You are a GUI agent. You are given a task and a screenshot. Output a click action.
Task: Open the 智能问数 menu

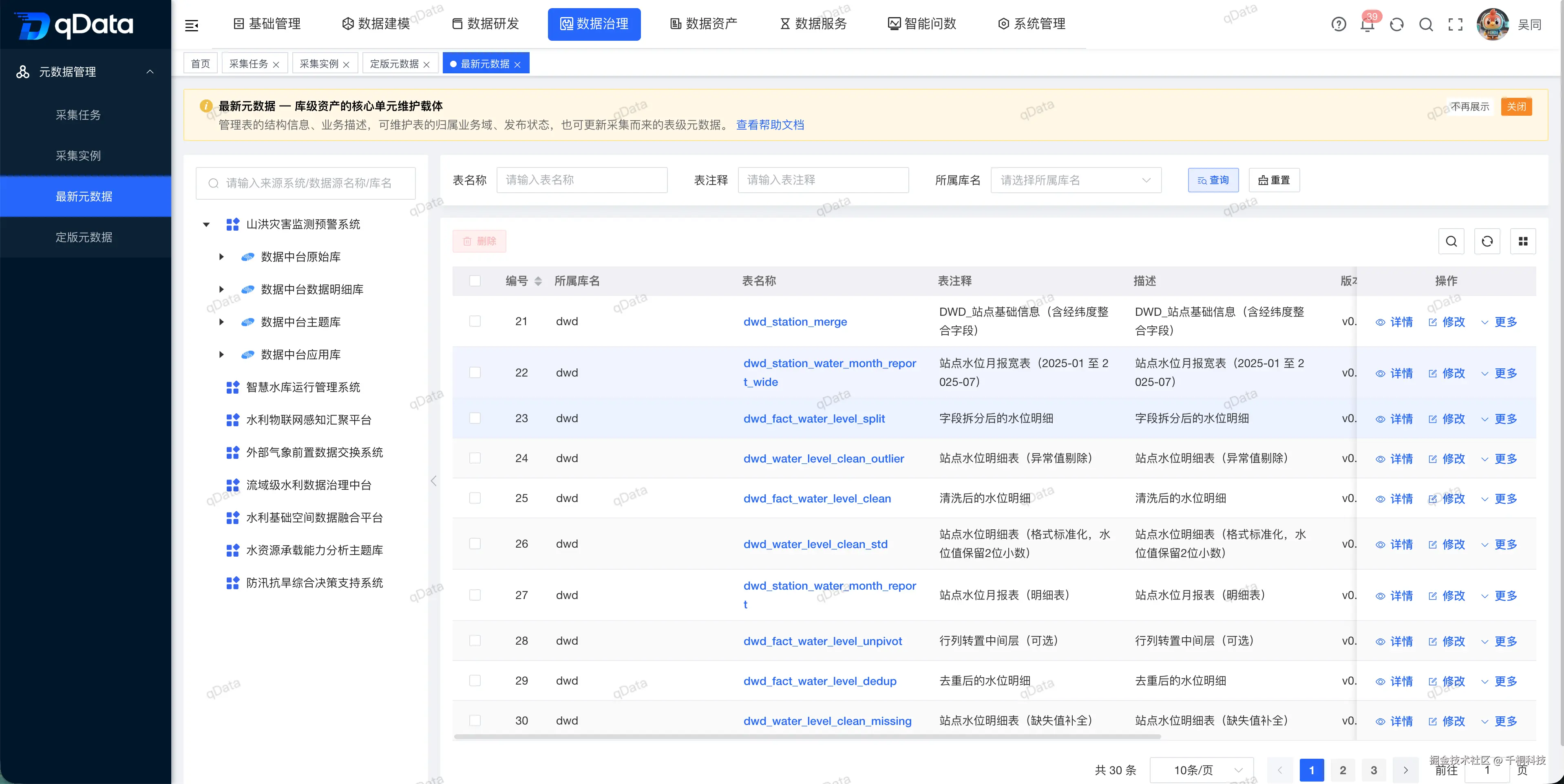point(922,24)
